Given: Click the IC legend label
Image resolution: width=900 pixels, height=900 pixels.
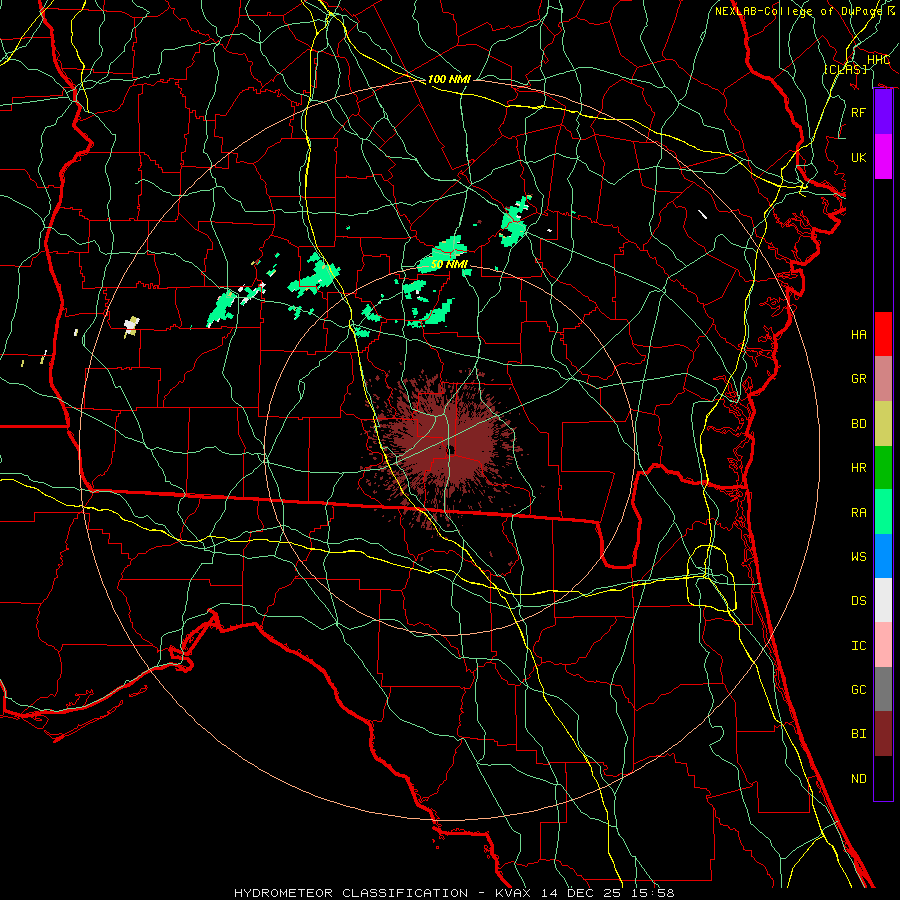Looking at the screenshot, I should tap(858, 646).
